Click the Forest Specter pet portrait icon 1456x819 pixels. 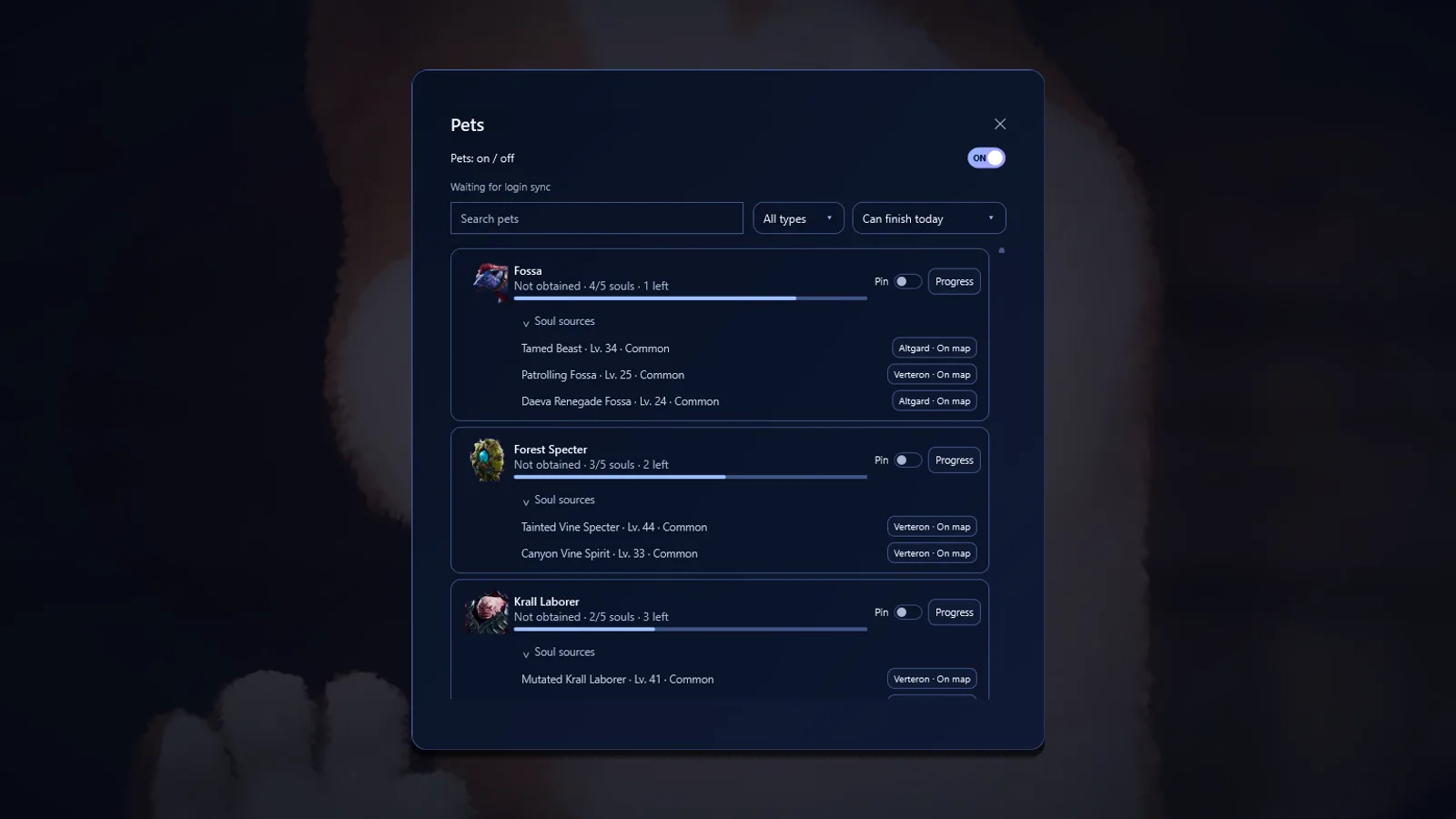[x=487, y=460]
